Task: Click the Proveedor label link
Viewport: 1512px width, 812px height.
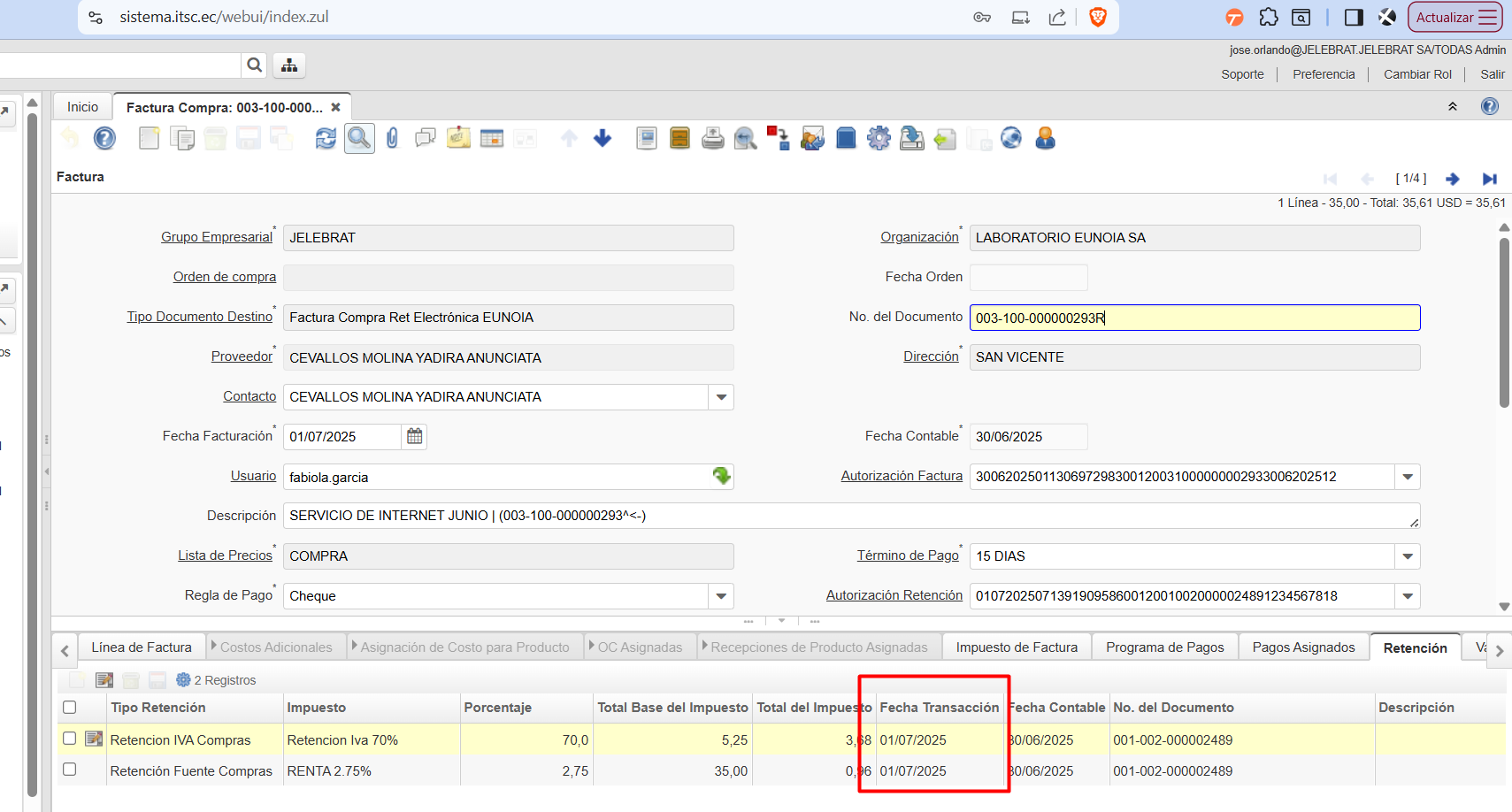Action: pos(242,356)
